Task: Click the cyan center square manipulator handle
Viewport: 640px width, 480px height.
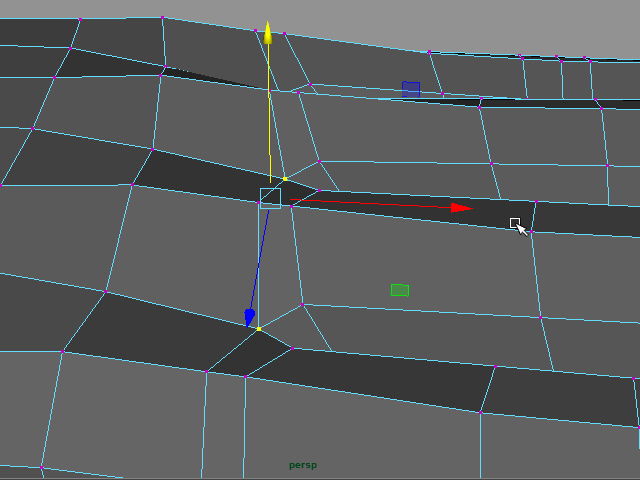Action: click(270, 198)
